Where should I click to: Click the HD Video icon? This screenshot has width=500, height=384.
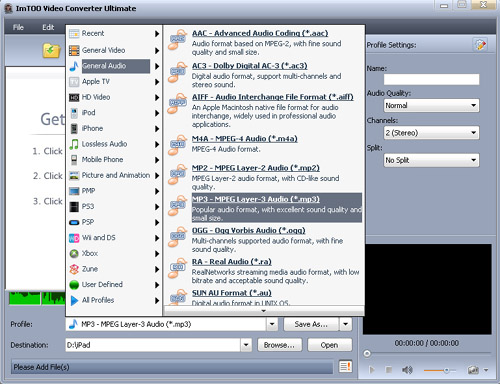(x=74, y=97)
